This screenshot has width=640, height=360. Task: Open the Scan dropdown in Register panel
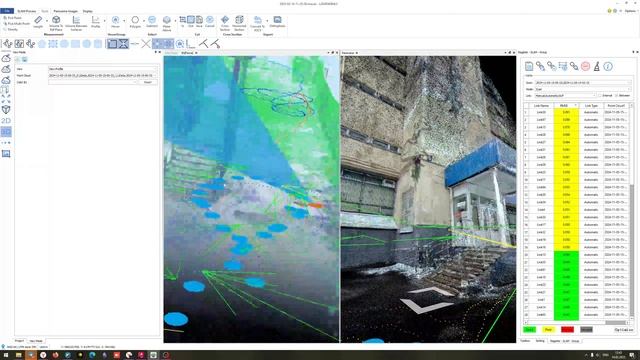pyautogui.click(x=583, y=83)
